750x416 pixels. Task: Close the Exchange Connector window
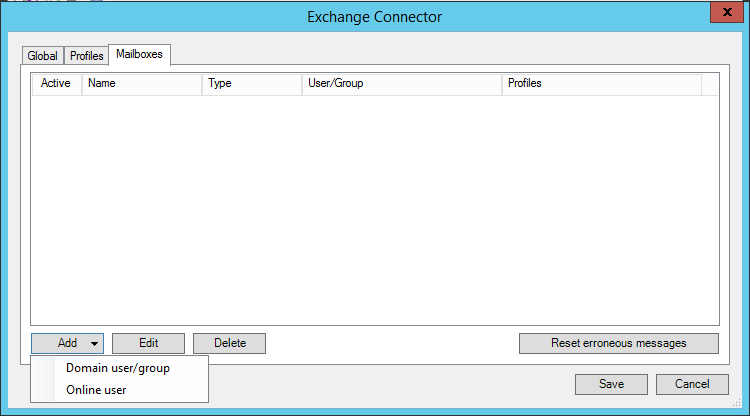point(727,12)
